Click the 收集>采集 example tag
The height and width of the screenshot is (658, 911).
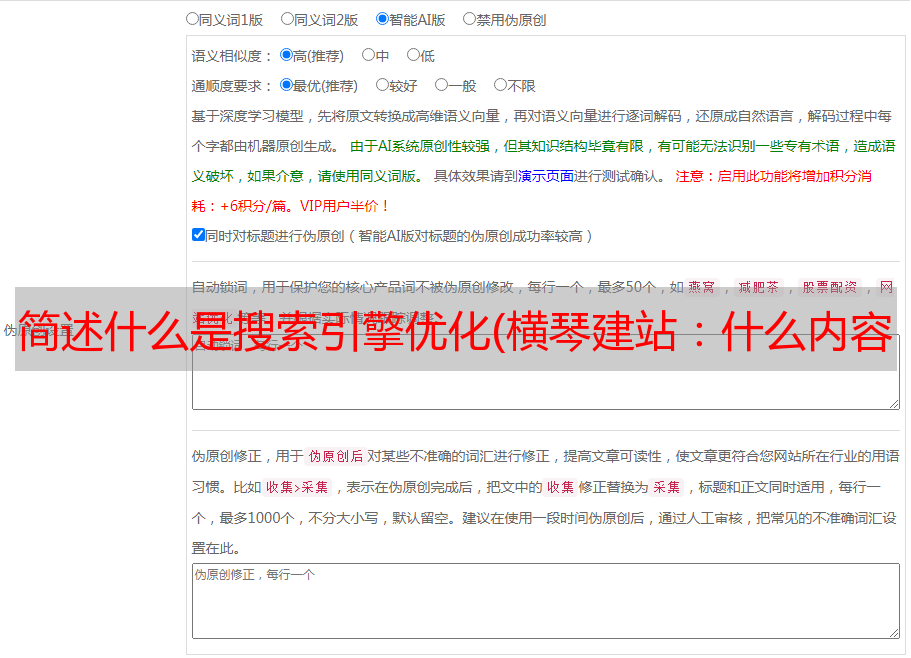(x=297, y=487)
